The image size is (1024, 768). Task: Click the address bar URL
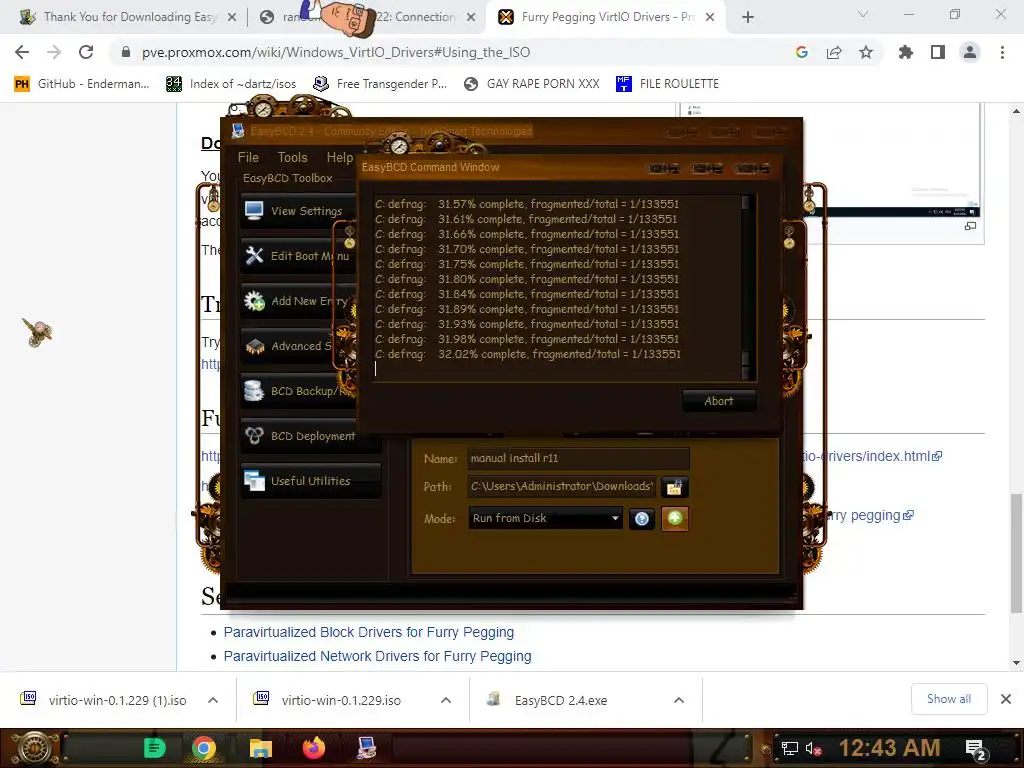pos(336,52)
